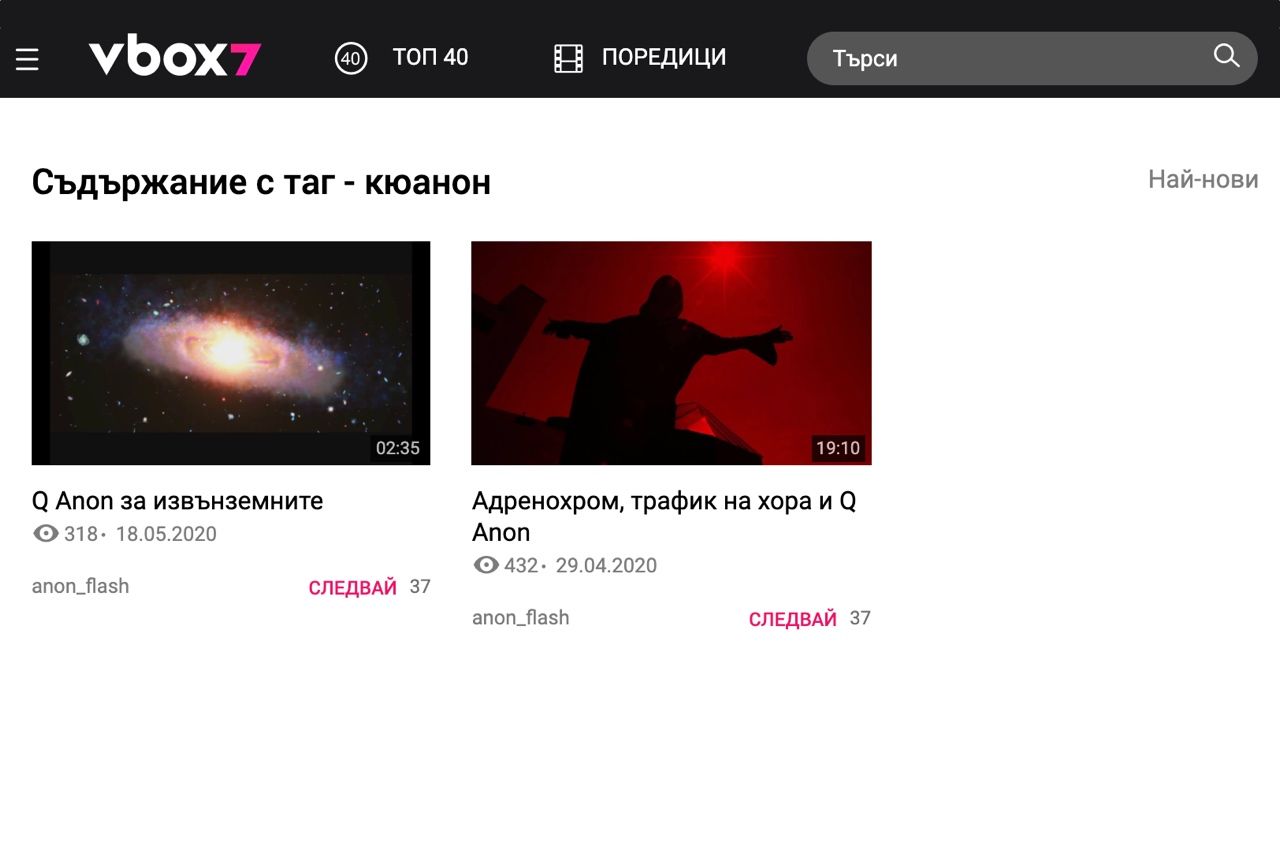Open the galaxy video thumbnail

(x=231, y=353)
